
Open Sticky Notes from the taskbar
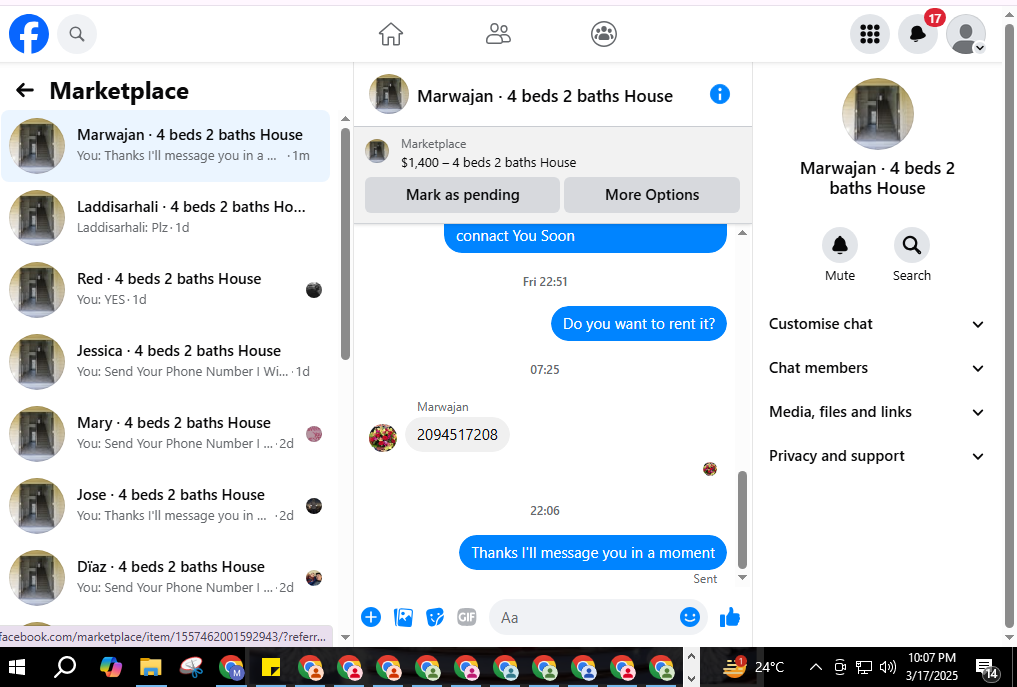270,667
